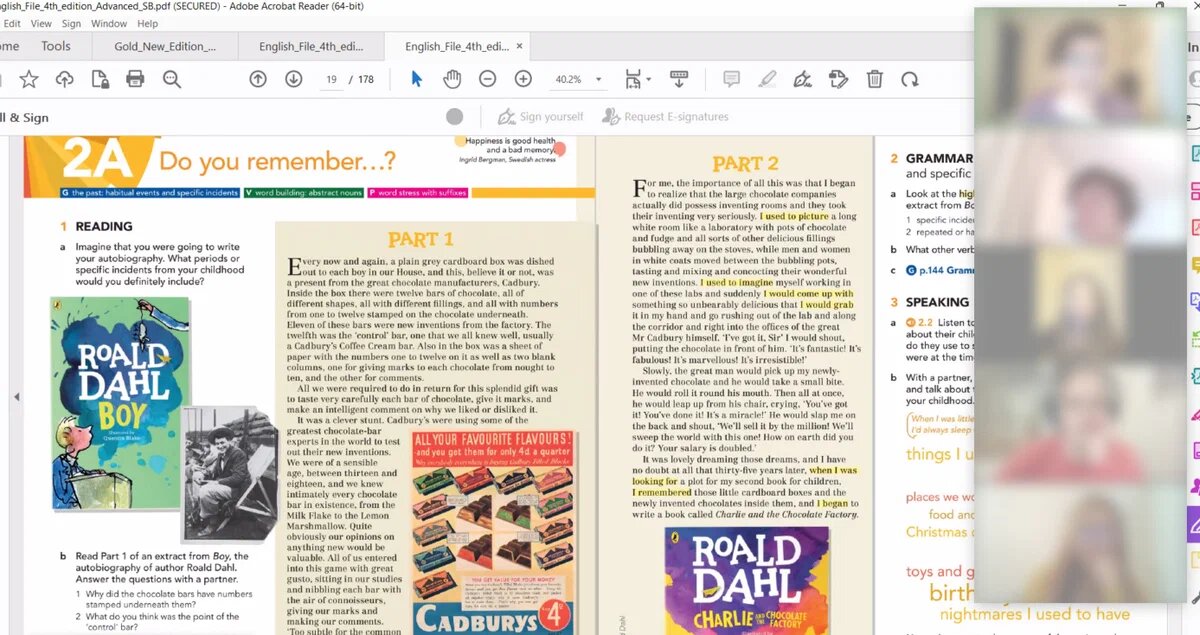Open the Sign menu
Image resolution: width=1200 pixels, height=635 pixels.
click(x=72, y=23)
